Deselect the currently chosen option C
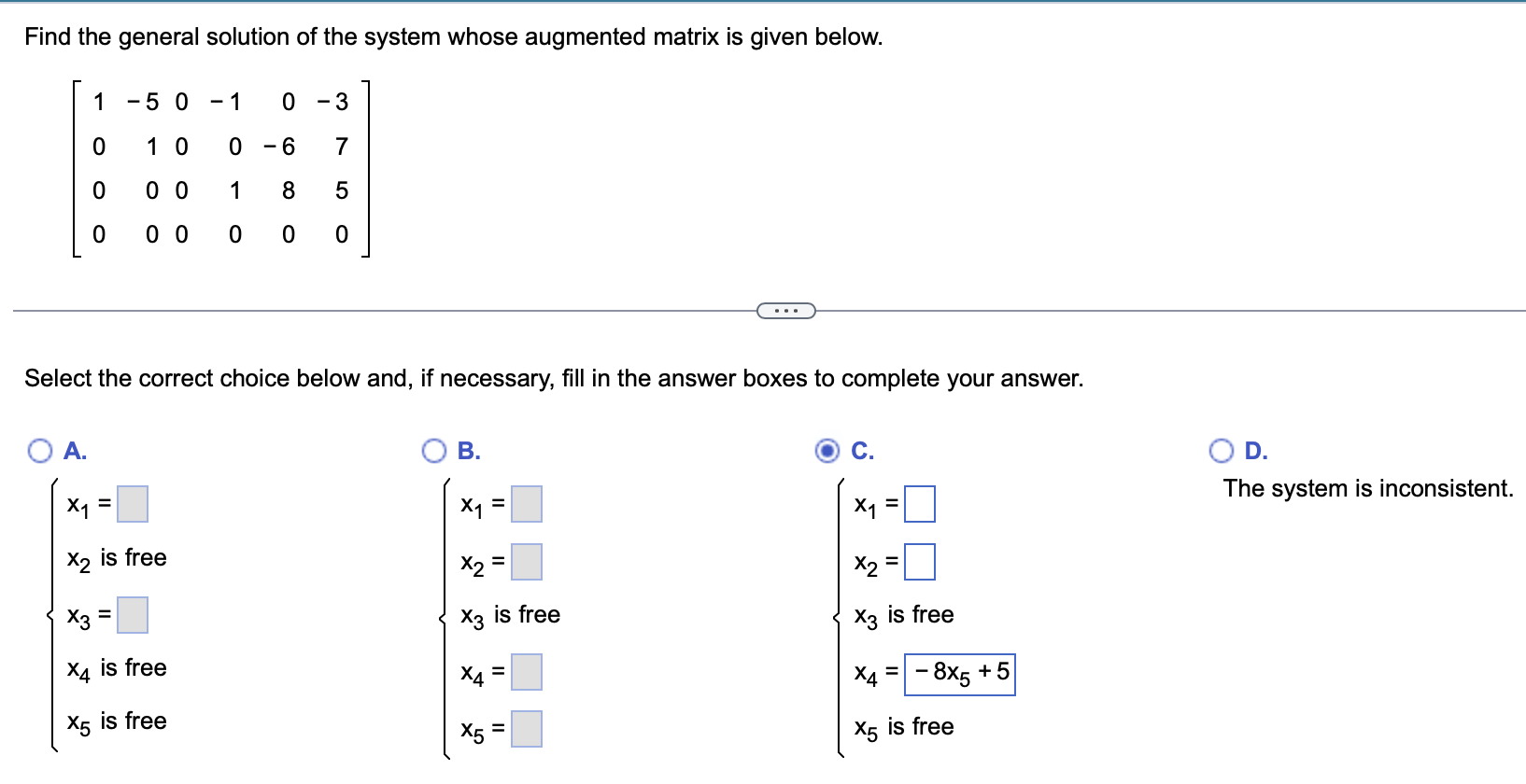Viewport: 1526px width, 784px height. [827, 451]
